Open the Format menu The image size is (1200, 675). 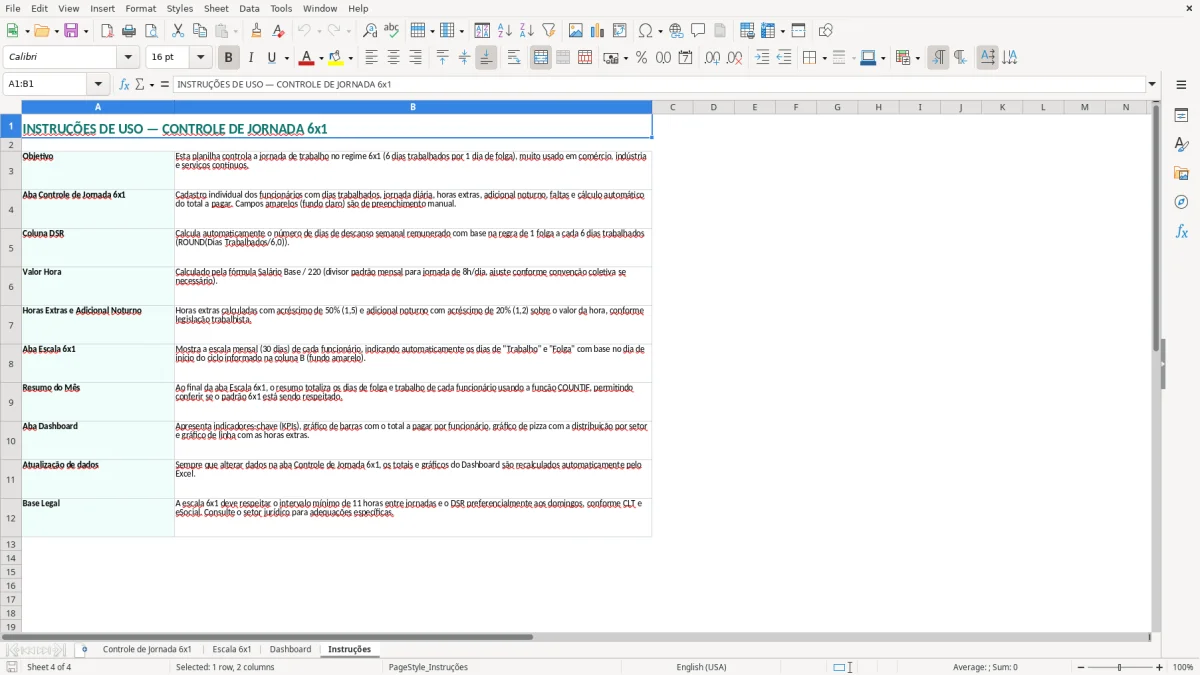point(140,8)
